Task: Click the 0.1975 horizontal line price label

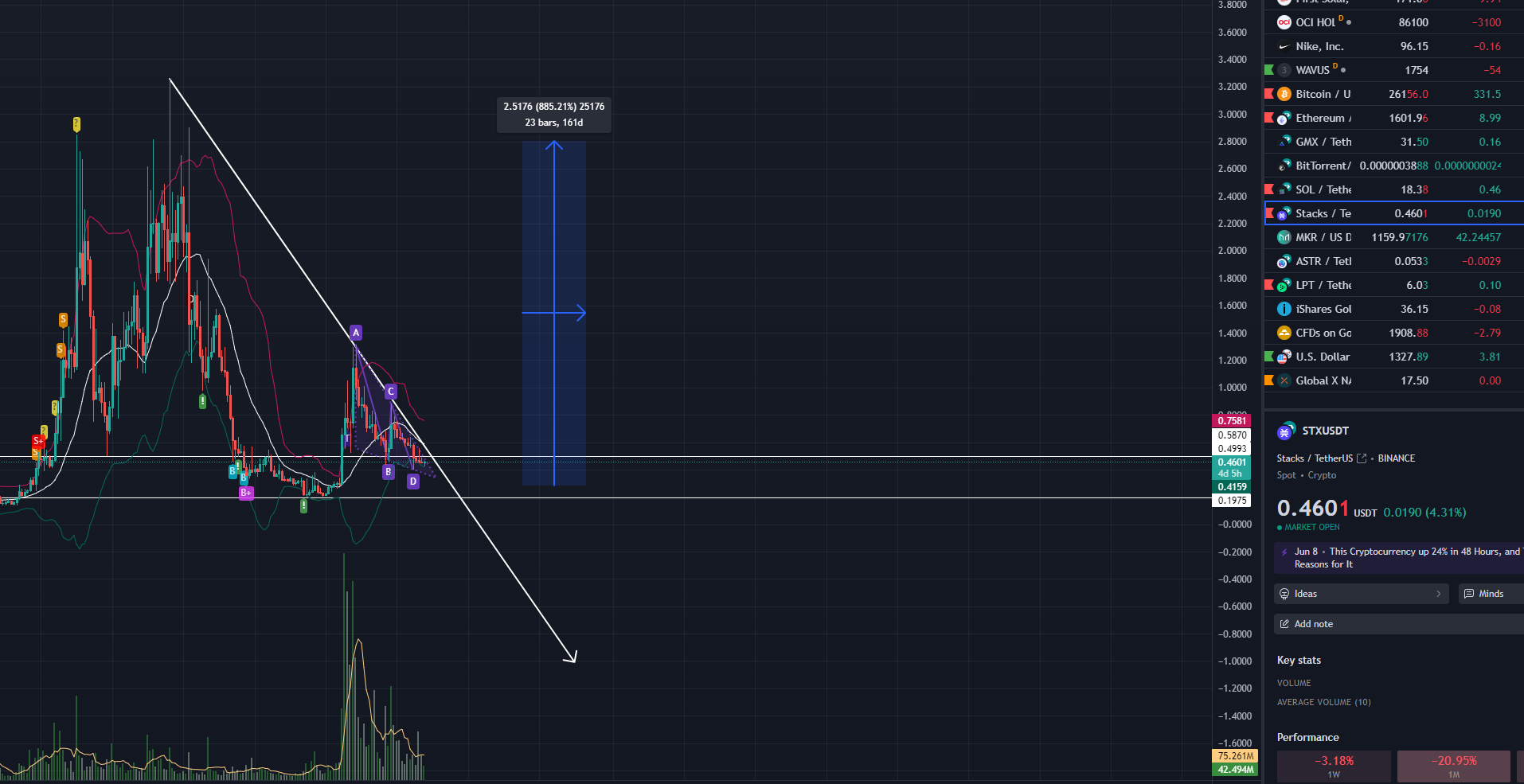Action: tap(1231, 501)
